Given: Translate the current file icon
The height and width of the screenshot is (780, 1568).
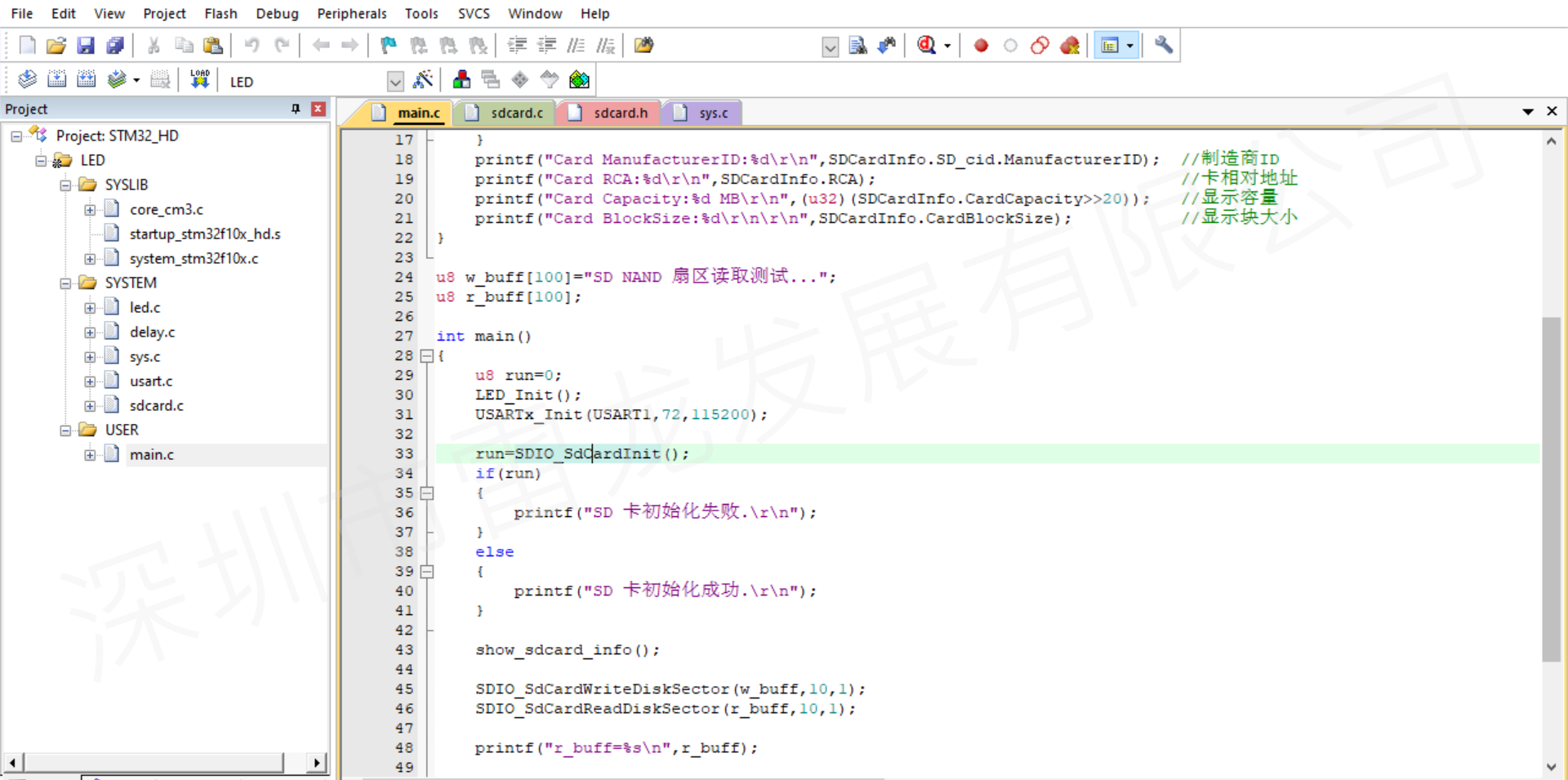Looking at the screenshot, I should [x=27, y=80].
